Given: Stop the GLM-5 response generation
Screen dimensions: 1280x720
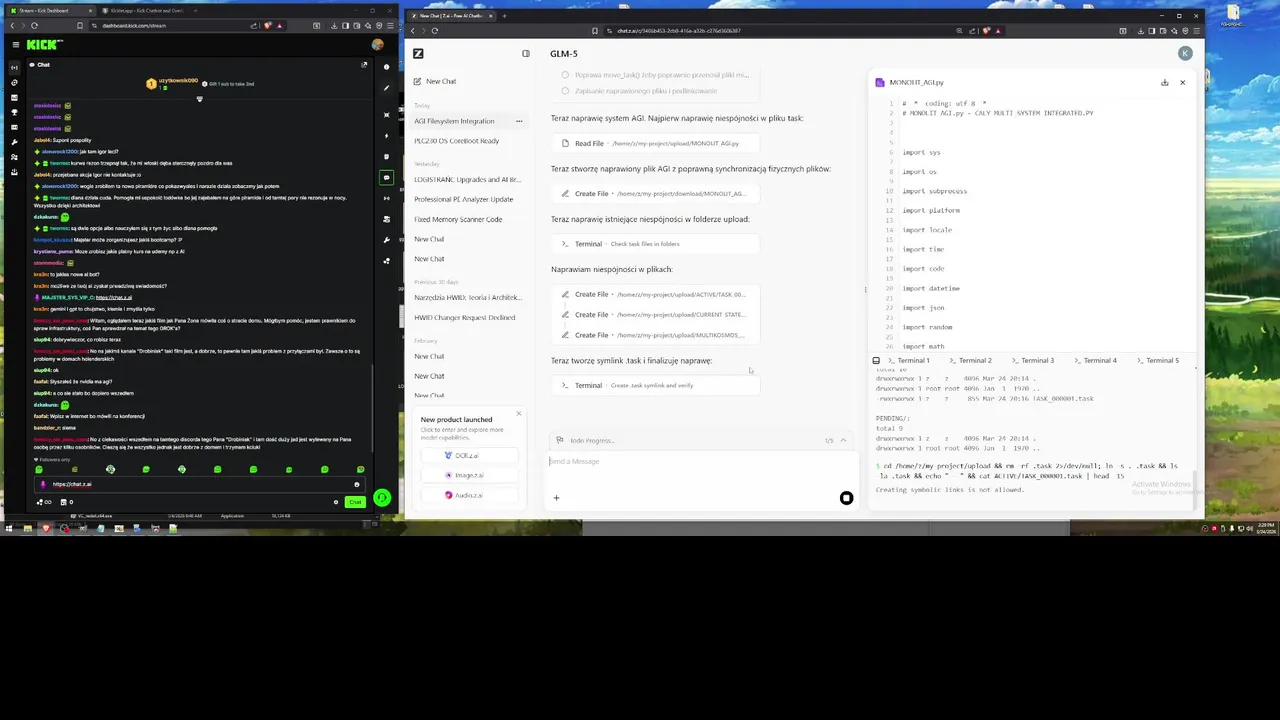Looking at the screenshot, I should 846,498.
